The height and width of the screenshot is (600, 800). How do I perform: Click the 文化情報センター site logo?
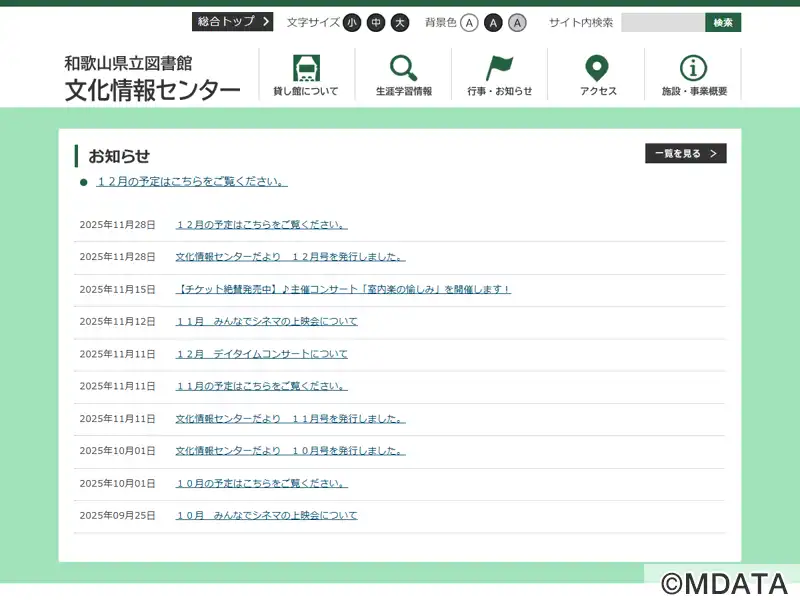pos(152,79)
